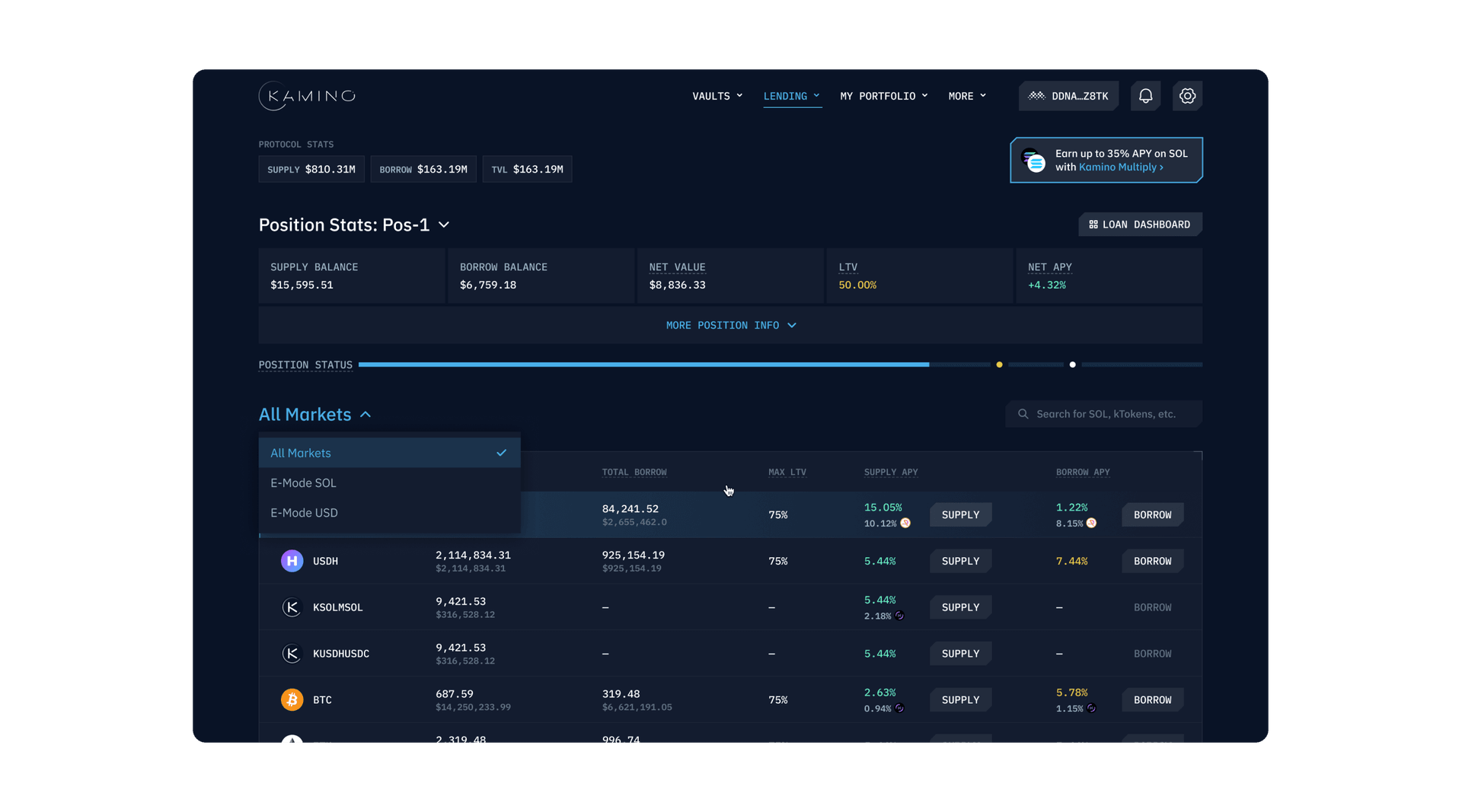Supply KSOLMSOL
Image resolution: width=1462 pixels, height=812 pixels.
[x=960, y=607]
